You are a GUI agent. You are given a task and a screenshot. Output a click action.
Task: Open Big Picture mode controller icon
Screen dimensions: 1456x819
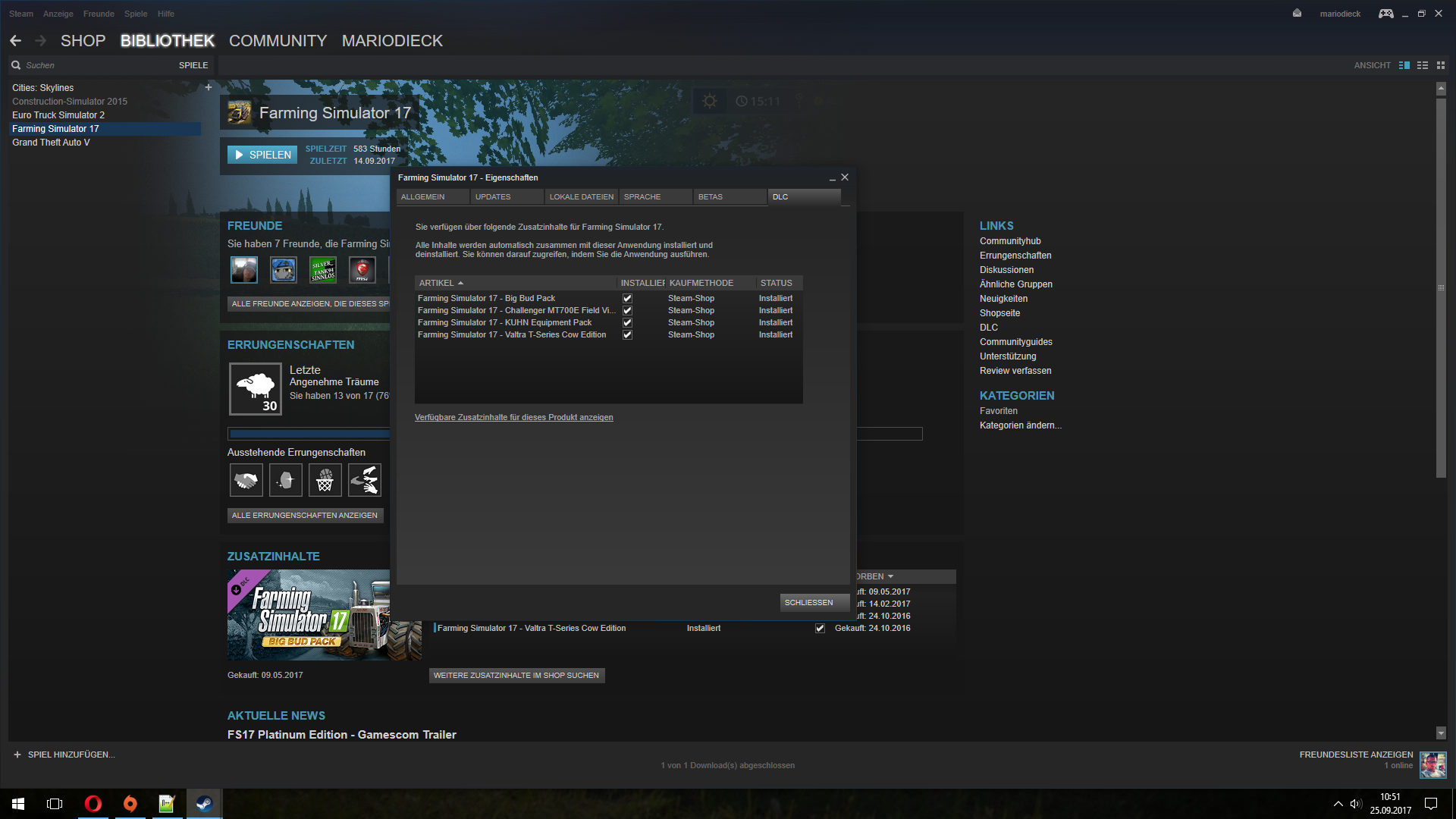1385,14
